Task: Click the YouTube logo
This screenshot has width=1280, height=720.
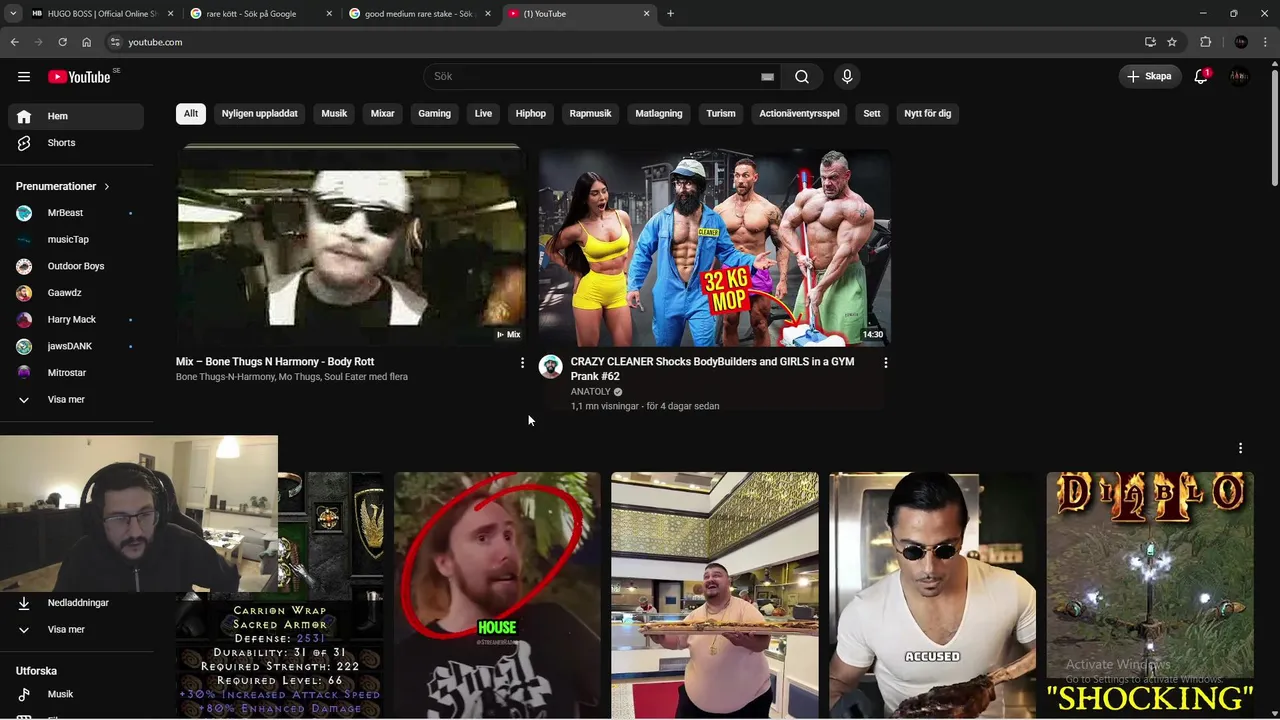Action: tap(79, 77)
